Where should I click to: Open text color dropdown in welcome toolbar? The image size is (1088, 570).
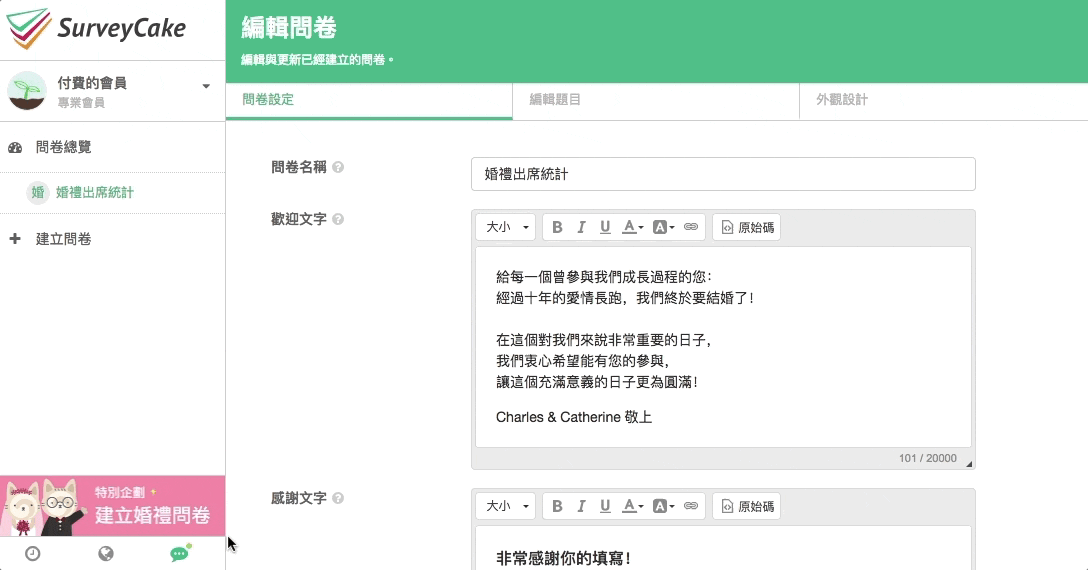click(x=633, y=227)
